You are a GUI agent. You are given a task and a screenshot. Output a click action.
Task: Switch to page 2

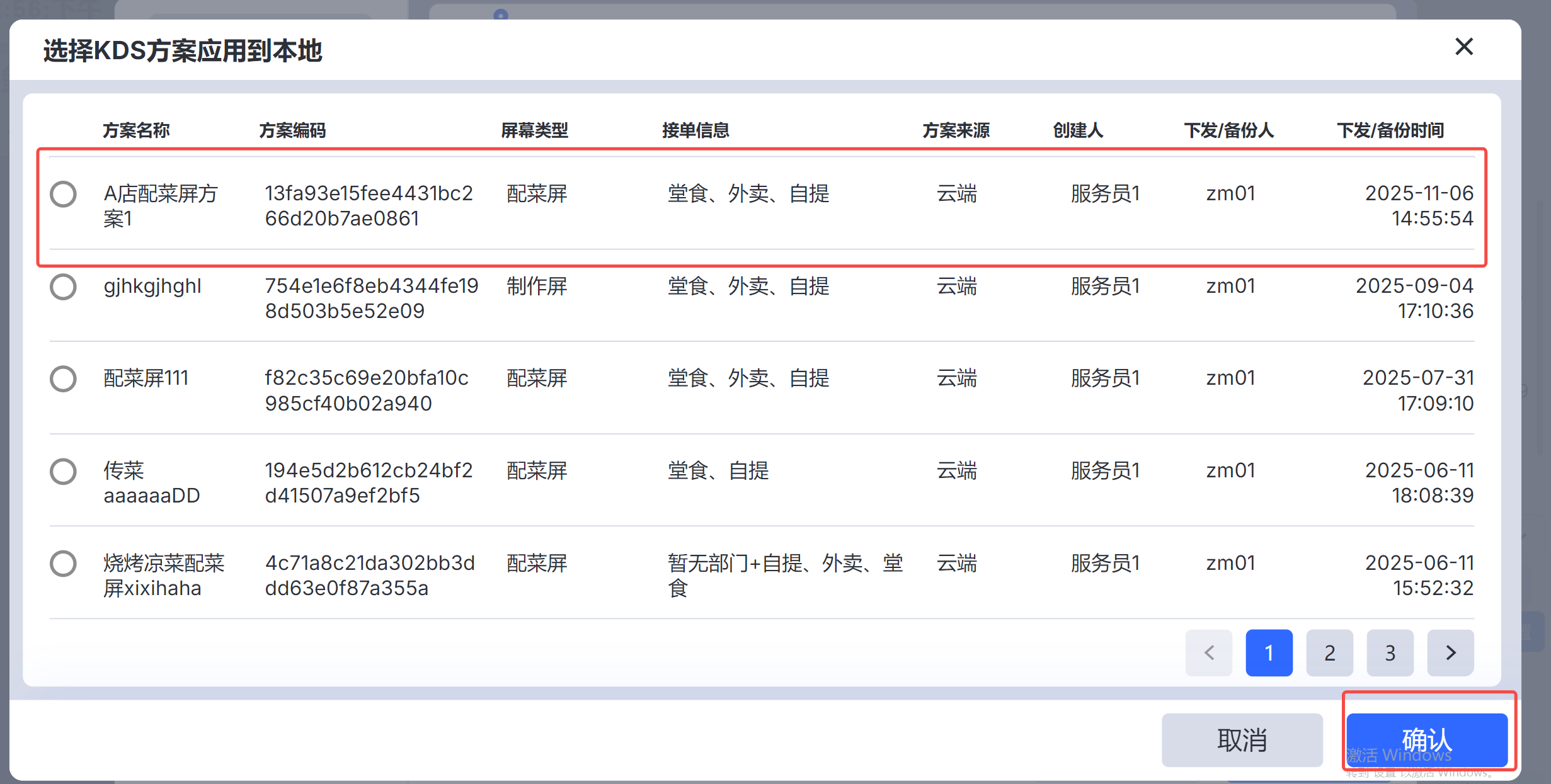tap(1329, 653)
